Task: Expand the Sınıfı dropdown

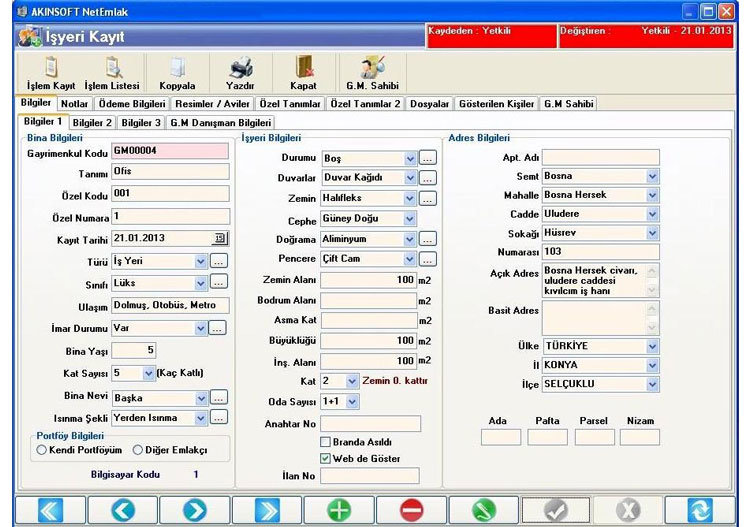Action: pos(200,283)
